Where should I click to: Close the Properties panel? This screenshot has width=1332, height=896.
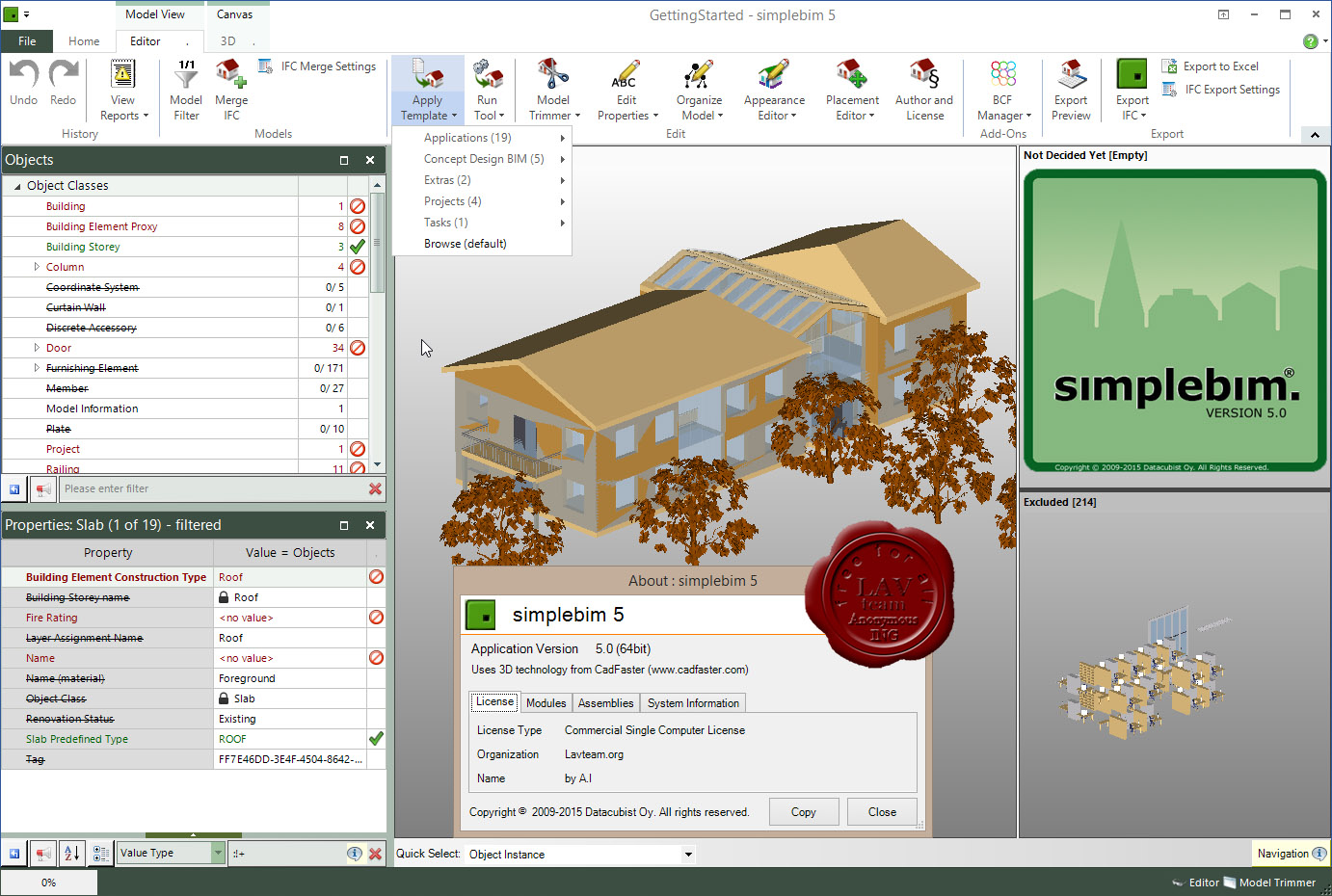coord(370,525)
